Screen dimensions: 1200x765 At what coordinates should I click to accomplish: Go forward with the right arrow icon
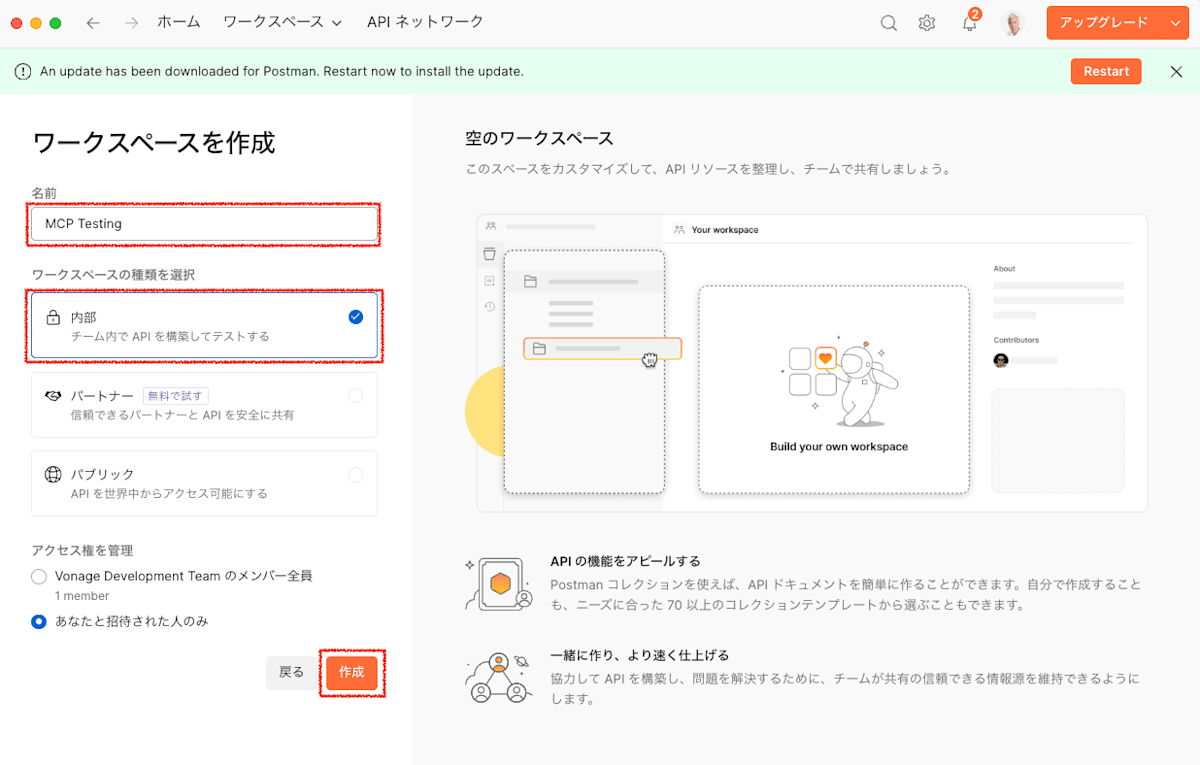[131, 22]
